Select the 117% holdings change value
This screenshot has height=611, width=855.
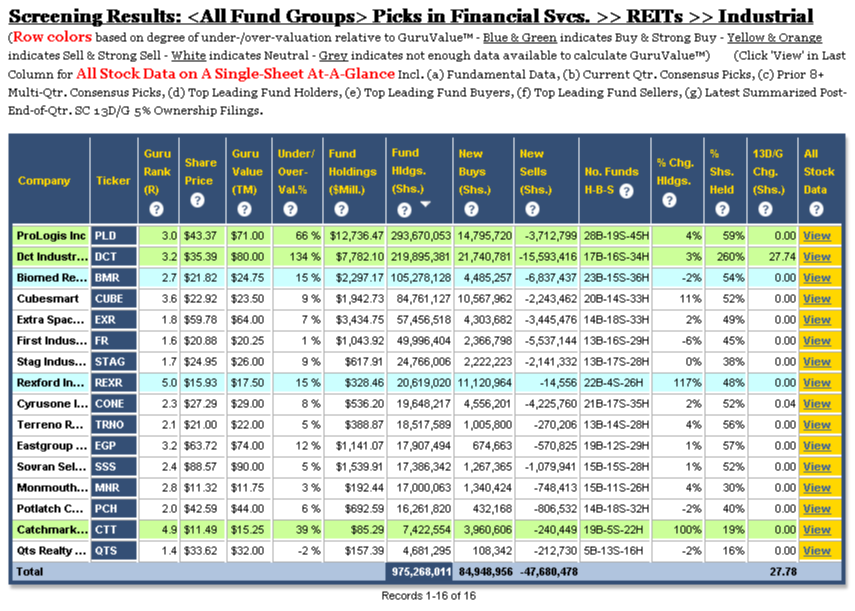coord(687,383)
